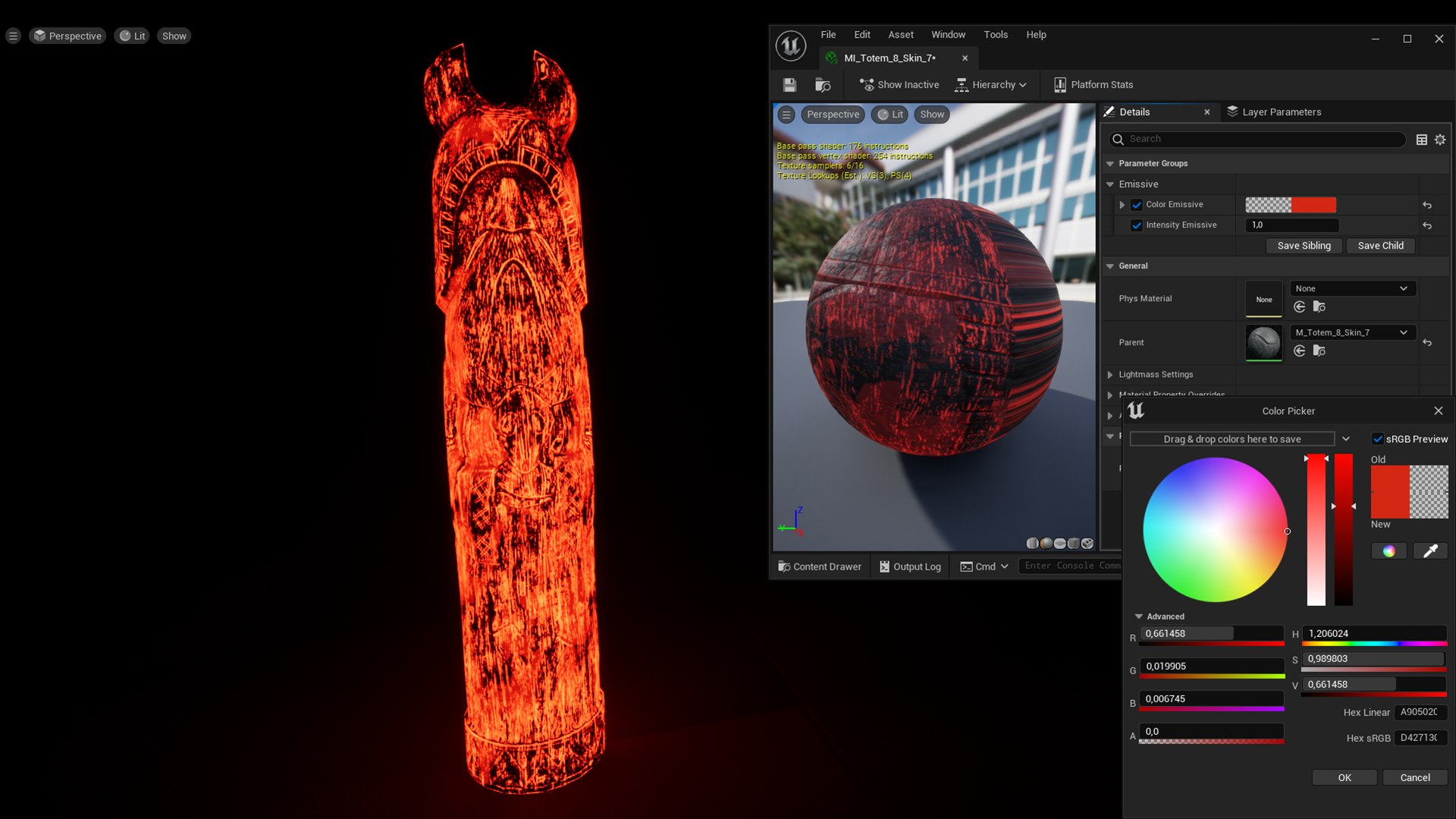This screenshot has width=1456, height=819.
Task: Toggle sRGB Preview checkbox
Action: point(1378,439)
